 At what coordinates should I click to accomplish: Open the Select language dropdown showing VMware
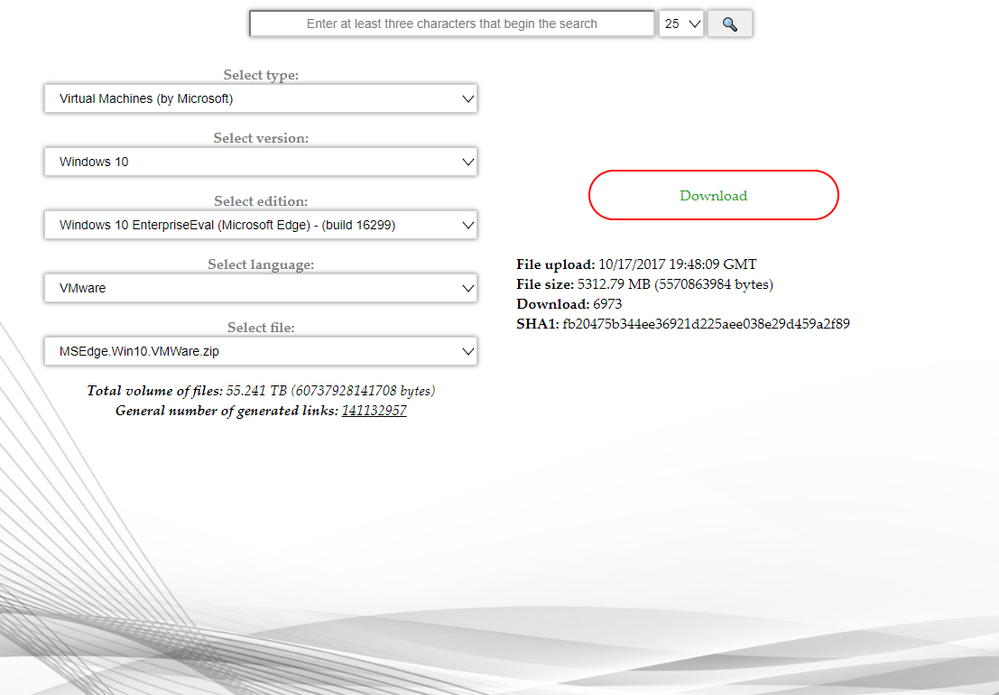(x=261, y=288)
